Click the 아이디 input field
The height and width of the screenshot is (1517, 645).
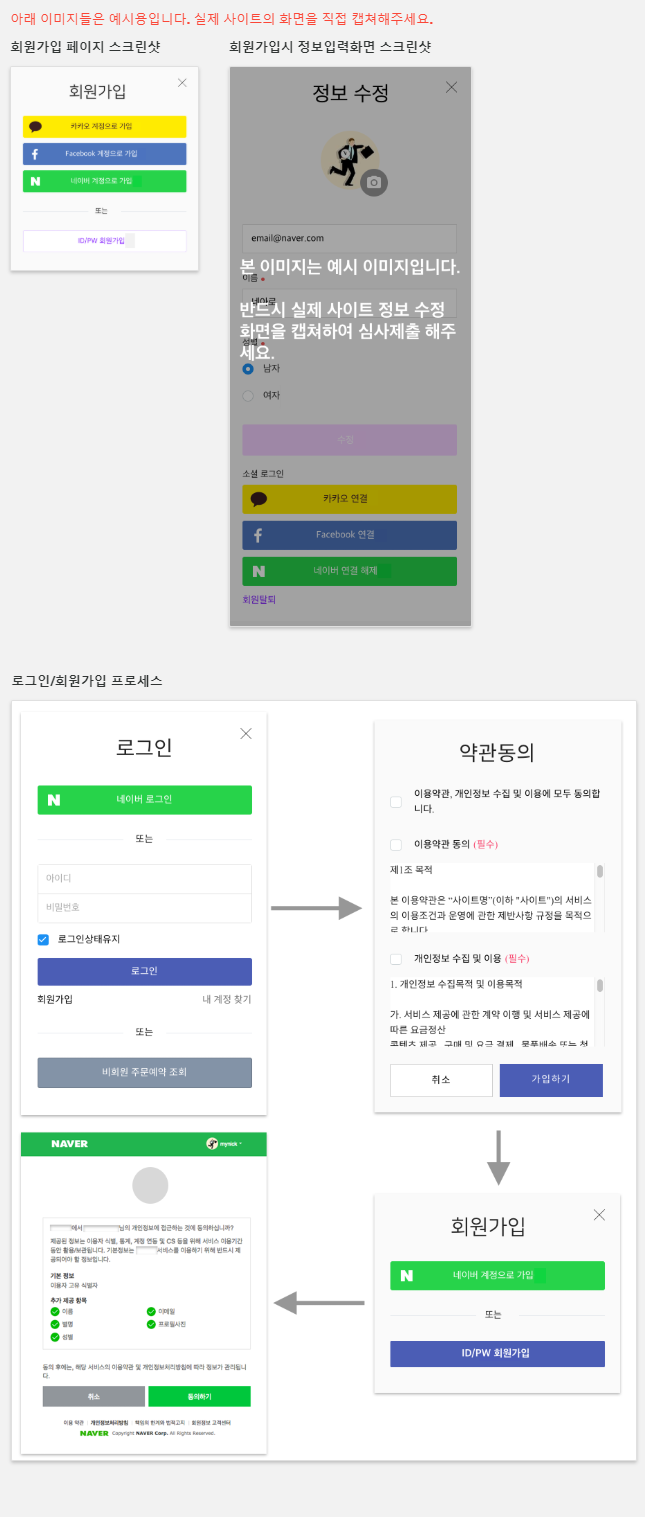click(145, 878)
